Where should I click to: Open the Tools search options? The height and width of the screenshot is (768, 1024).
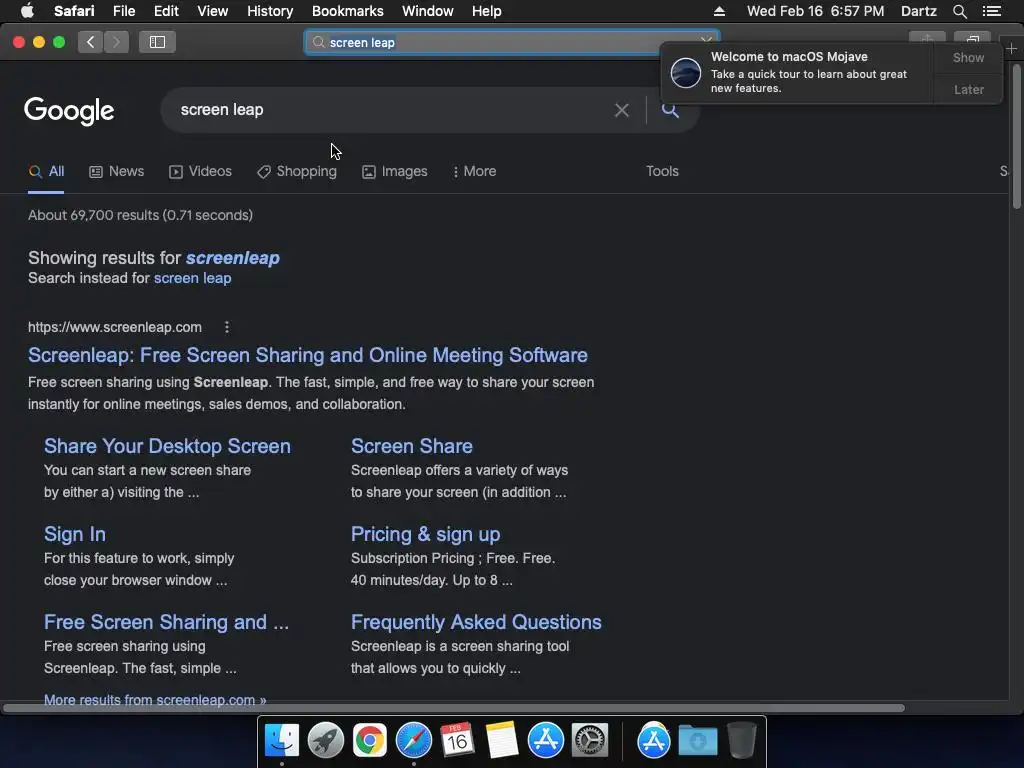662,171
